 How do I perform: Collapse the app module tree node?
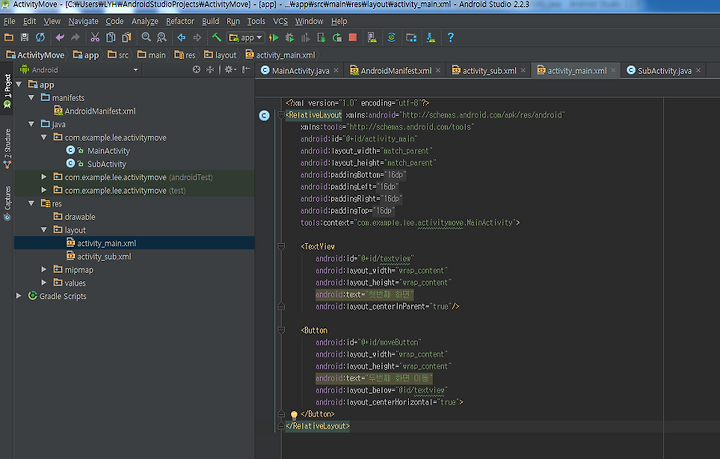click(x=19, y=84)
